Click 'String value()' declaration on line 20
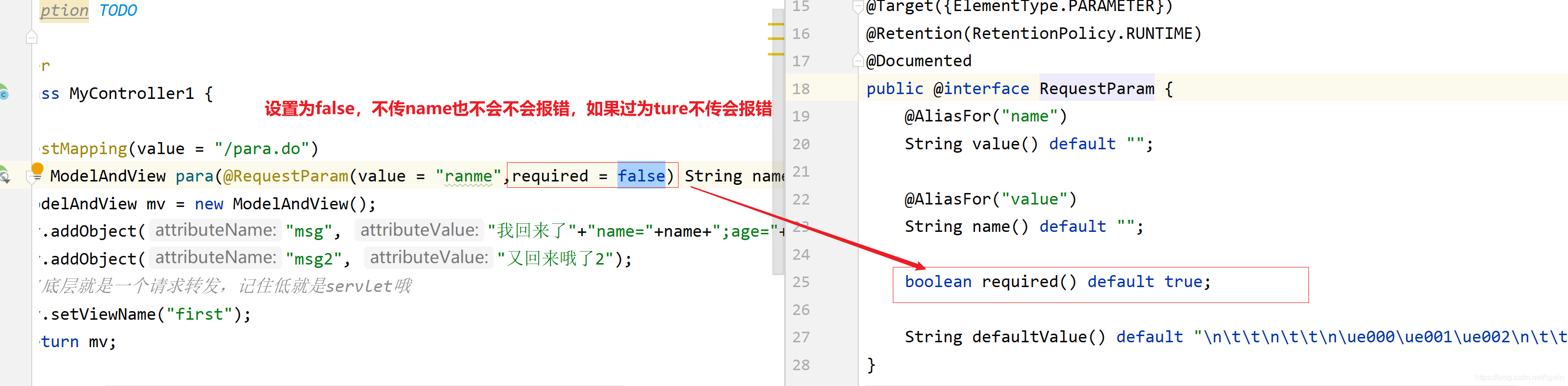Viewport: 1568px width, 386px height. click(971, 144)
